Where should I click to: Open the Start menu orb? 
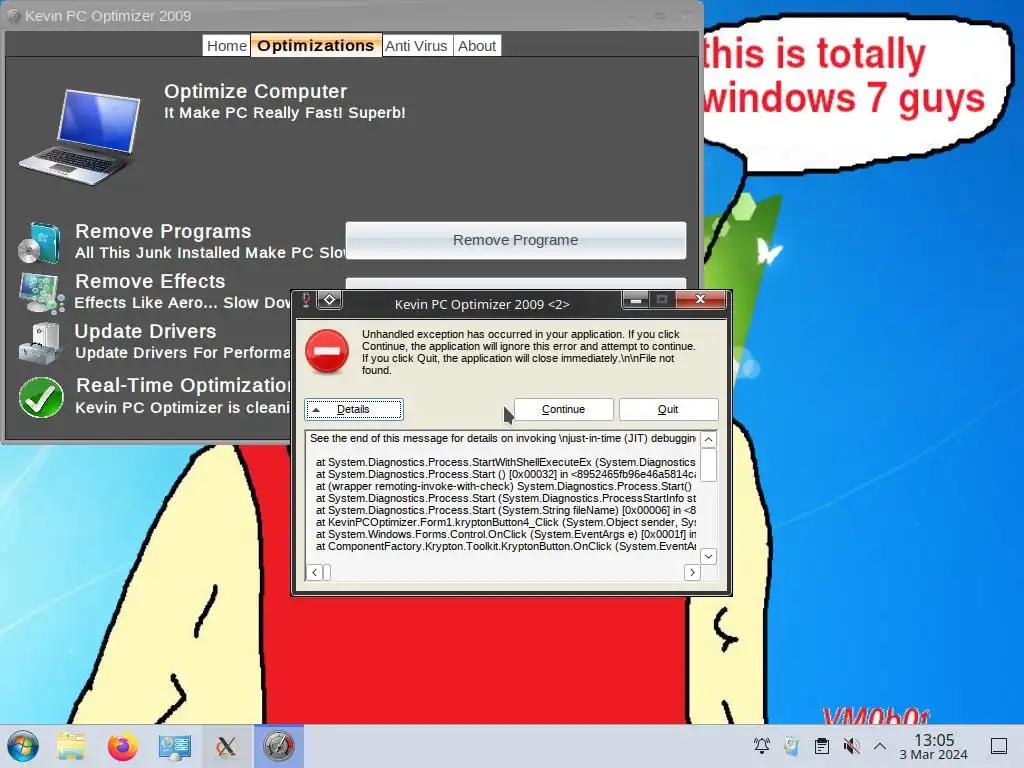click(x=23, y=746)
